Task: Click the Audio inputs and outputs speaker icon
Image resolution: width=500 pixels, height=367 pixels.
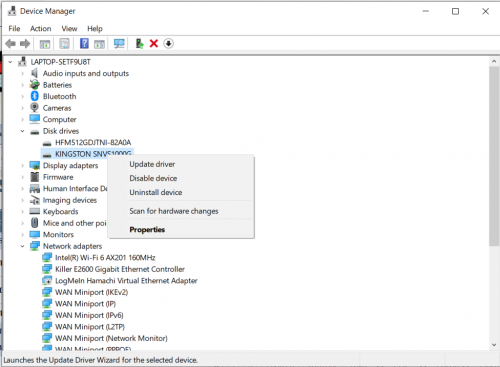Action: coord(34,73)
